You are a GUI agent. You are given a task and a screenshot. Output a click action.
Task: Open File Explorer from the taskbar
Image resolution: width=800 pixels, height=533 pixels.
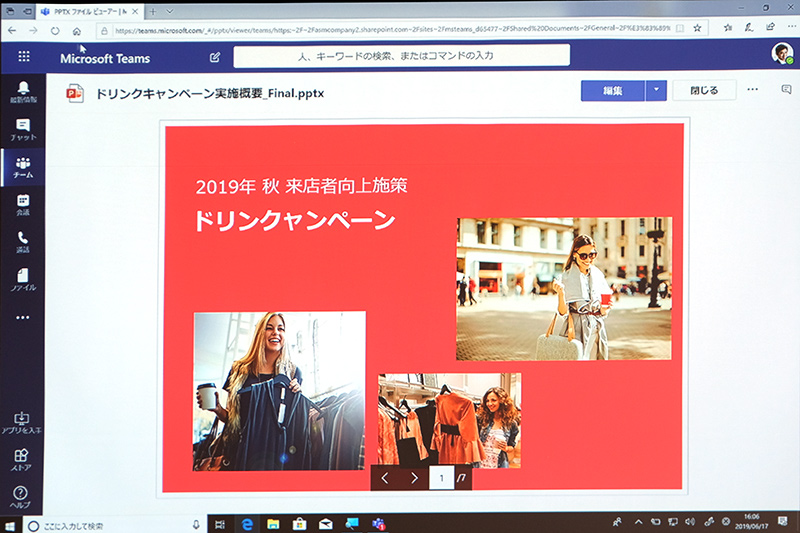273,524
